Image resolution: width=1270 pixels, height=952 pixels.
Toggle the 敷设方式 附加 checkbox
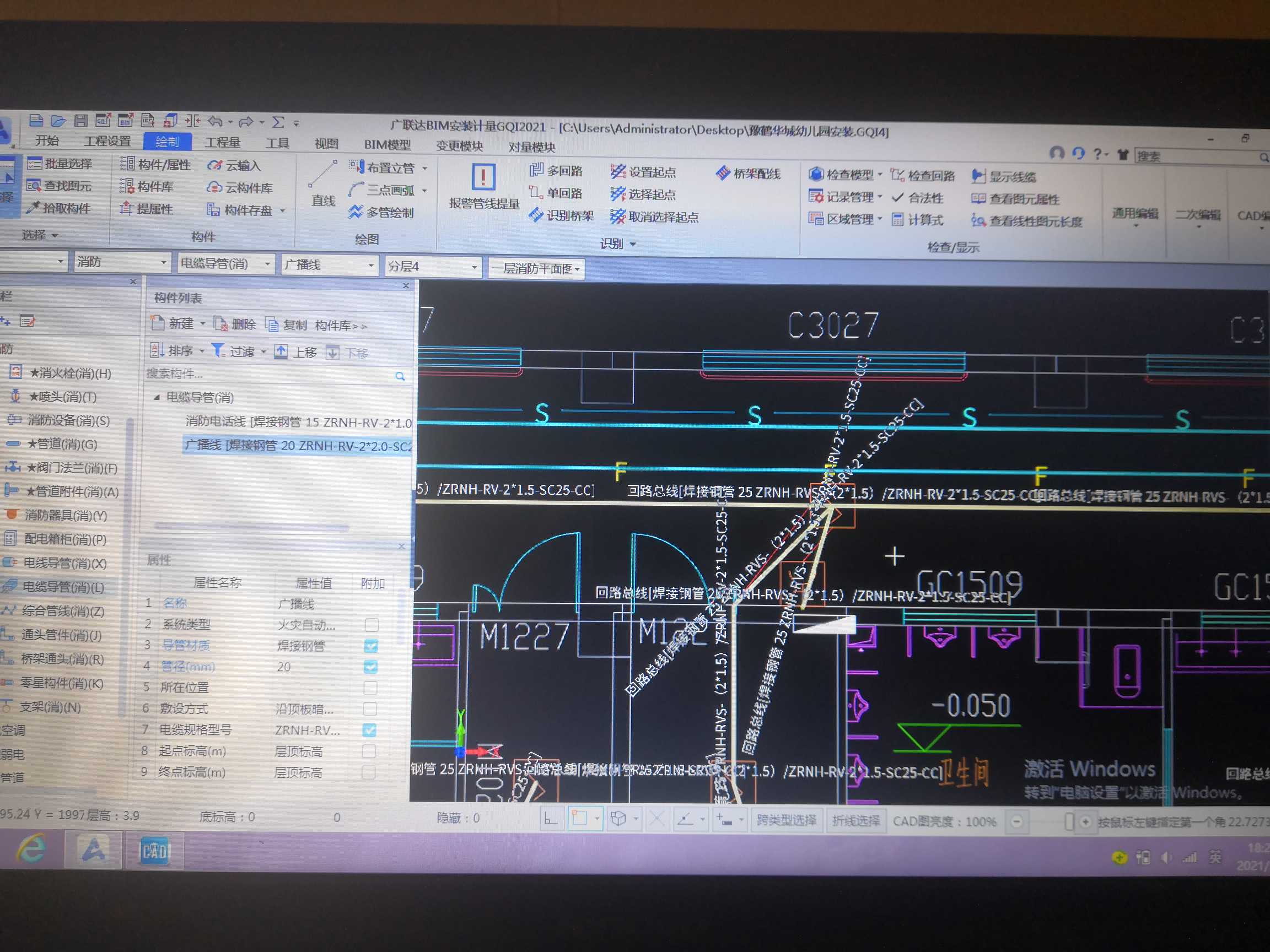click(370, 708)
